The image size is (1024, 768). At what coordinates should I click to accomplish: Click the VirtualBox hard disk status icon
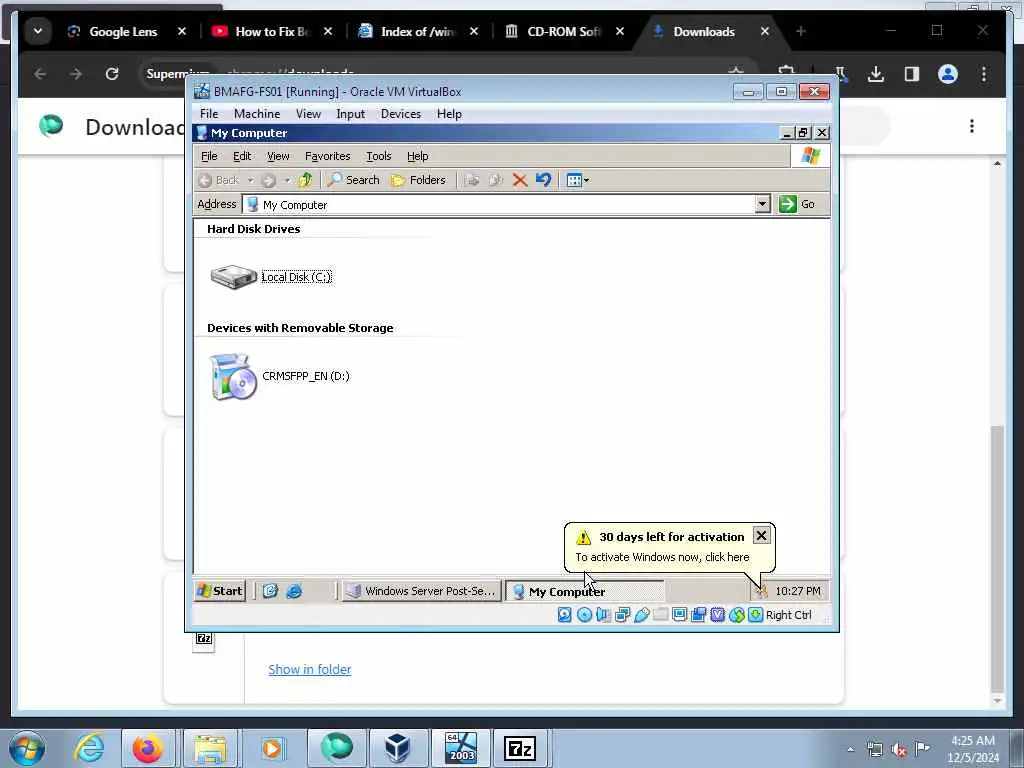click(564, 615)
